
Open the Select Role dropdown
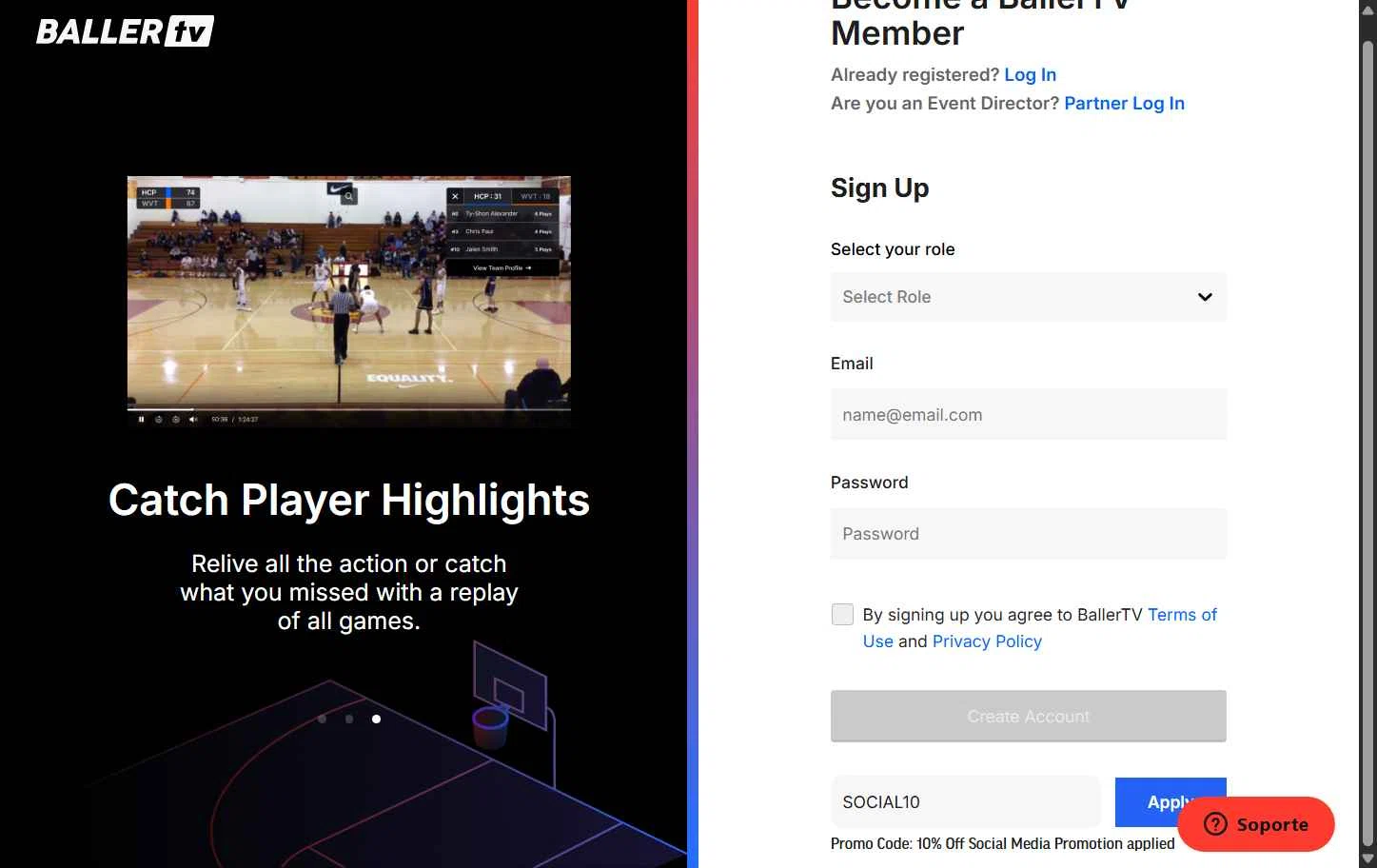pos(1028,297)
